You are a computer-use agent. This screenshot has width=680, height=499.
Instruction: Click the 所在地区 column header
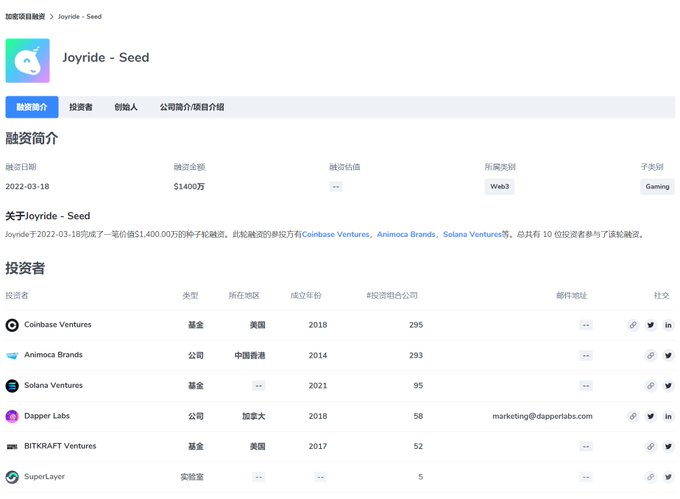click(x=244, y=295)
